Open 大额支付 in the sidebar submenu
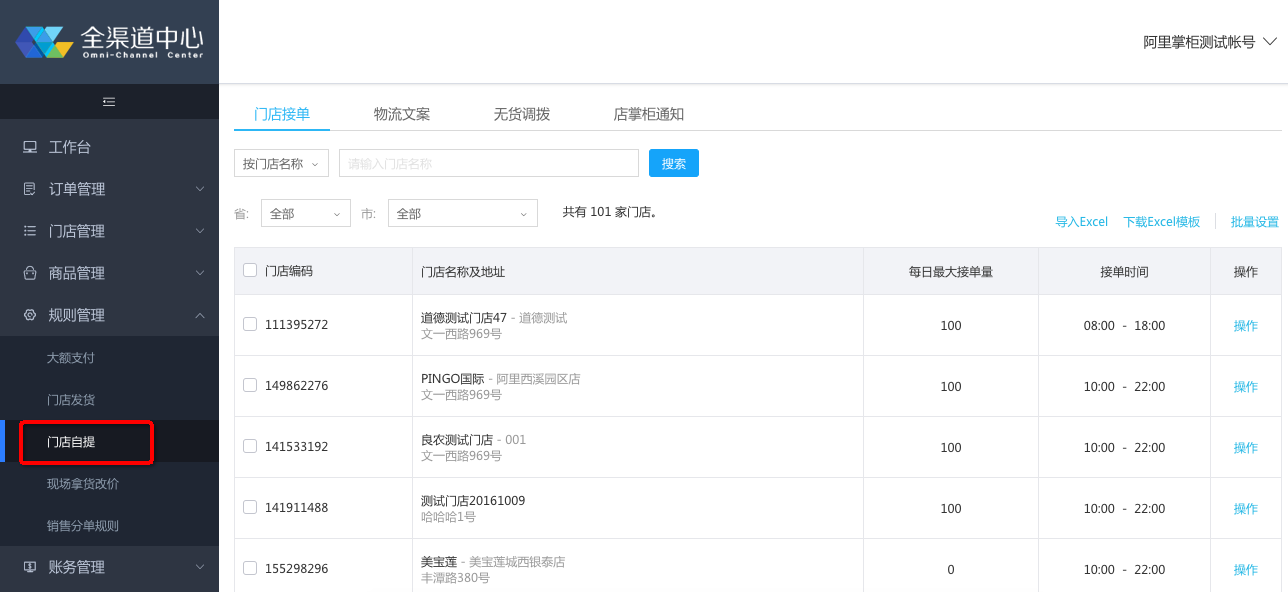This screenshot has width=1288, height=592. coord(71,357)
